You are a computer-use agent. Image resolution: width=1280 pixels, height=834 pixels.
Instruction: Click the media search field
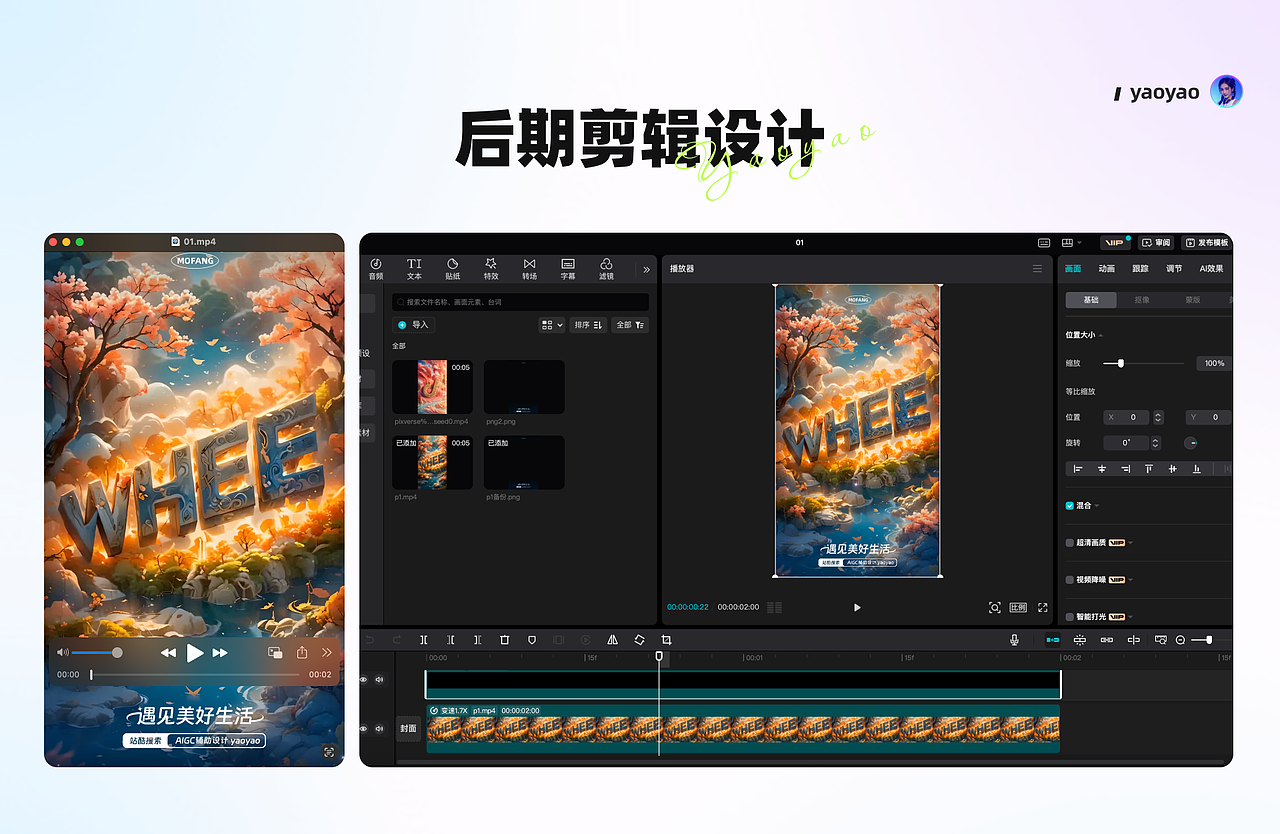tap(520, 301)
